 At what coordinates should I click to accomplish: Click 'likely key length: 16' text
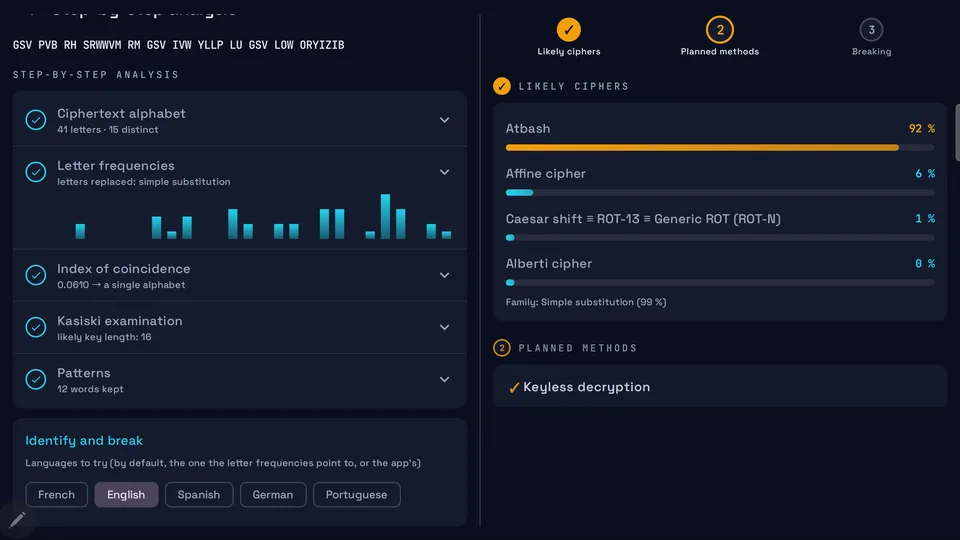[104, 337]
